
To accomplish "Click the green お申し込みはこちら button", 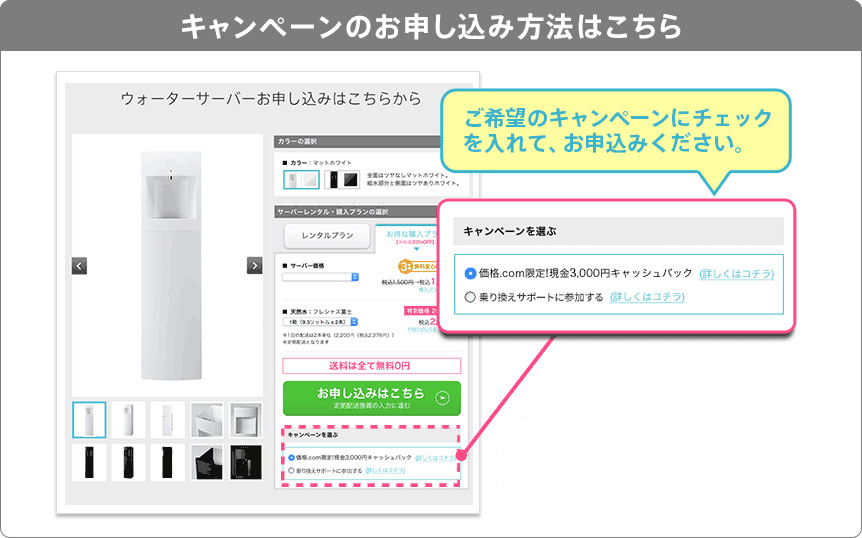I will click(372, 398).
